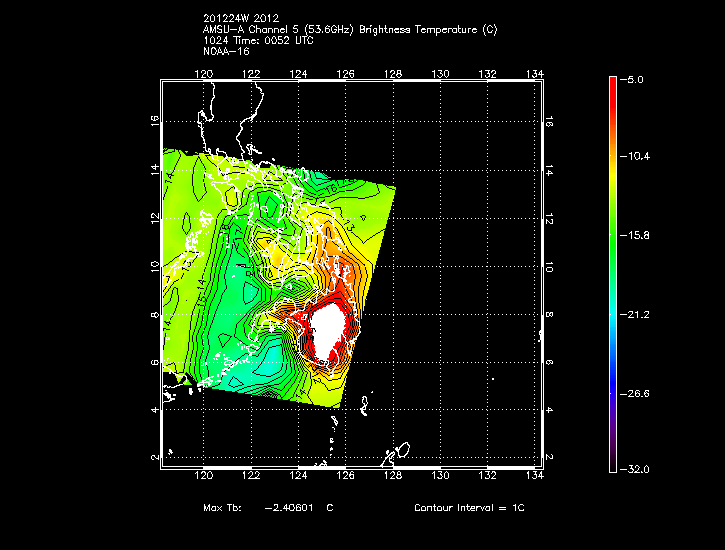Click the 120 longitude label on bottom axis

pyautogui.click(x=204, y=477)
